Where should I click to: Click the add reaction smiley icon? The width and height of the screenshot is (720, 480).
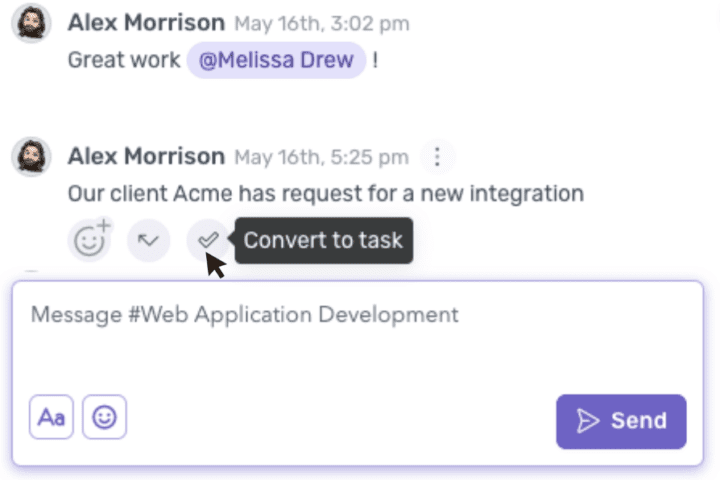pos(88,241)
